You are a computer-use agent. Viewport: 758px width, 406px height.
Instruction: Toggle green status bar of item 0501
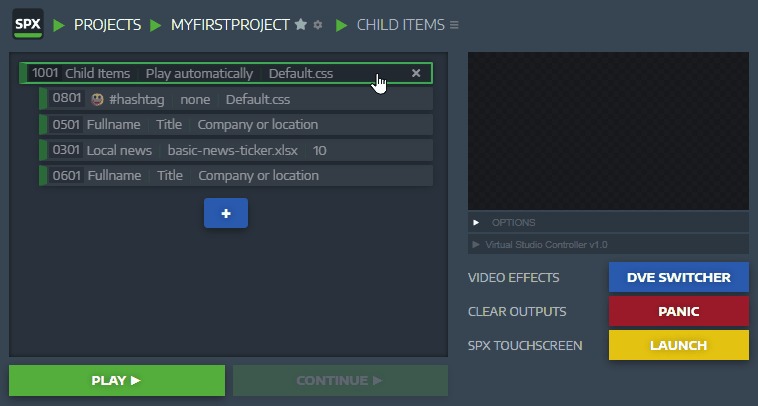click(x=43, y=124)
